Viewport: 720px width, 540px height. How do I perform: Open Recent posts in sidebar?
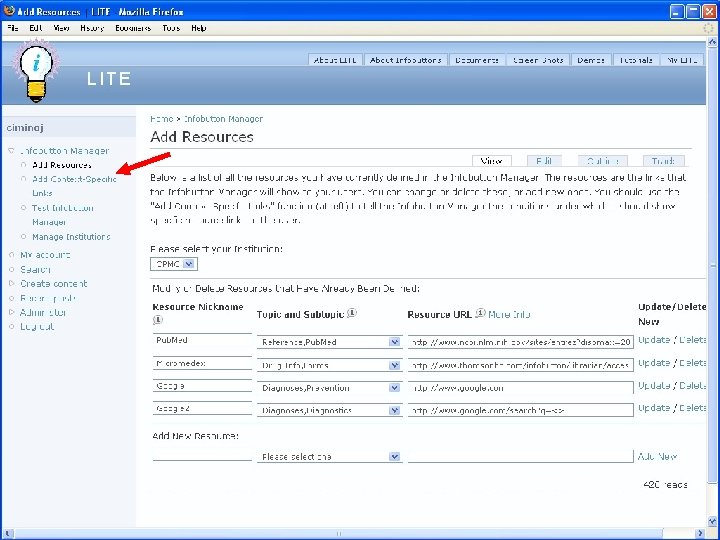point(47,298)
